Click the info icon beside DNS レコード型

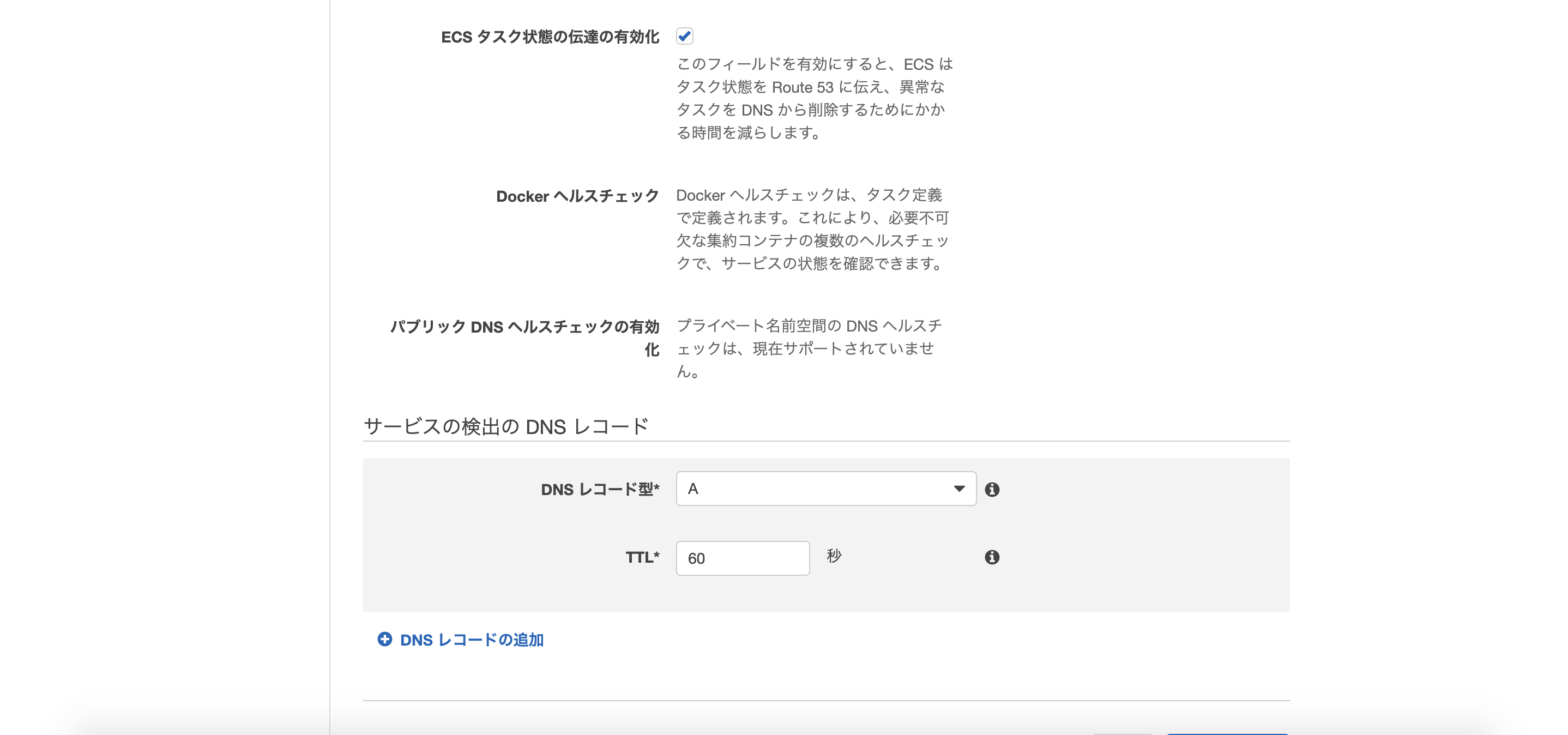pos(994,489)
